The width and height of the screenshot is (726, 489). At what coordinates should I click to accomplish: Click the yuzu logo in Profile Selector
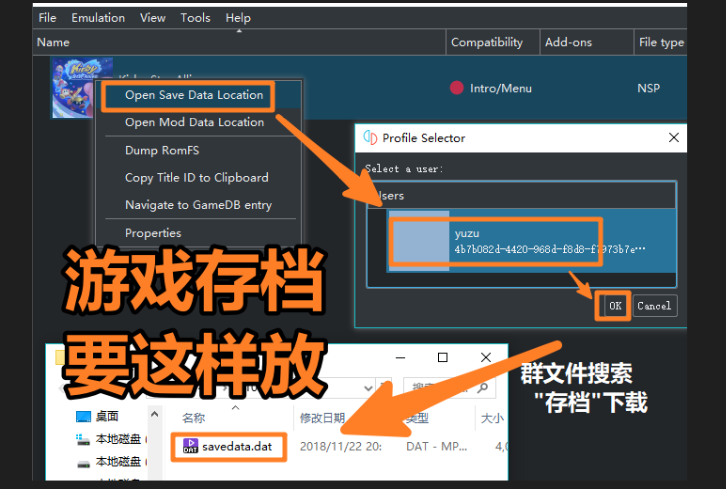pyautogui.click(x=370, y=138)
